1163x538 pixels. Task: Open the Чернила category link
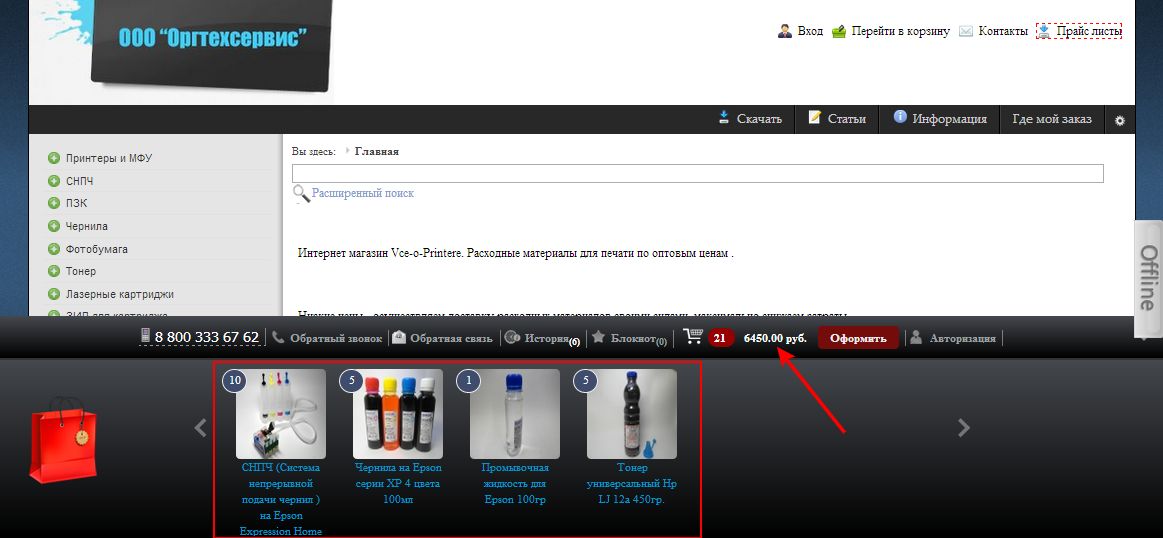tap(87, 226)
